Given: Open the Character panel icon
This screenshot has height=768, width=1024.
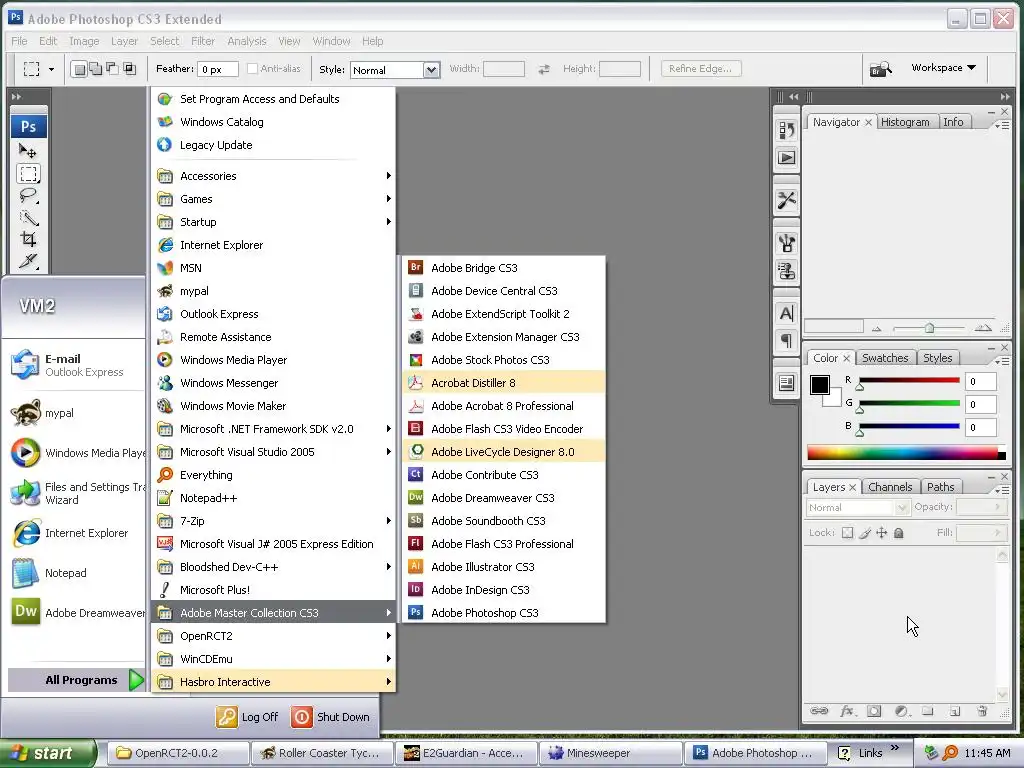Looking at the screenshot, I should click(786, 313).
